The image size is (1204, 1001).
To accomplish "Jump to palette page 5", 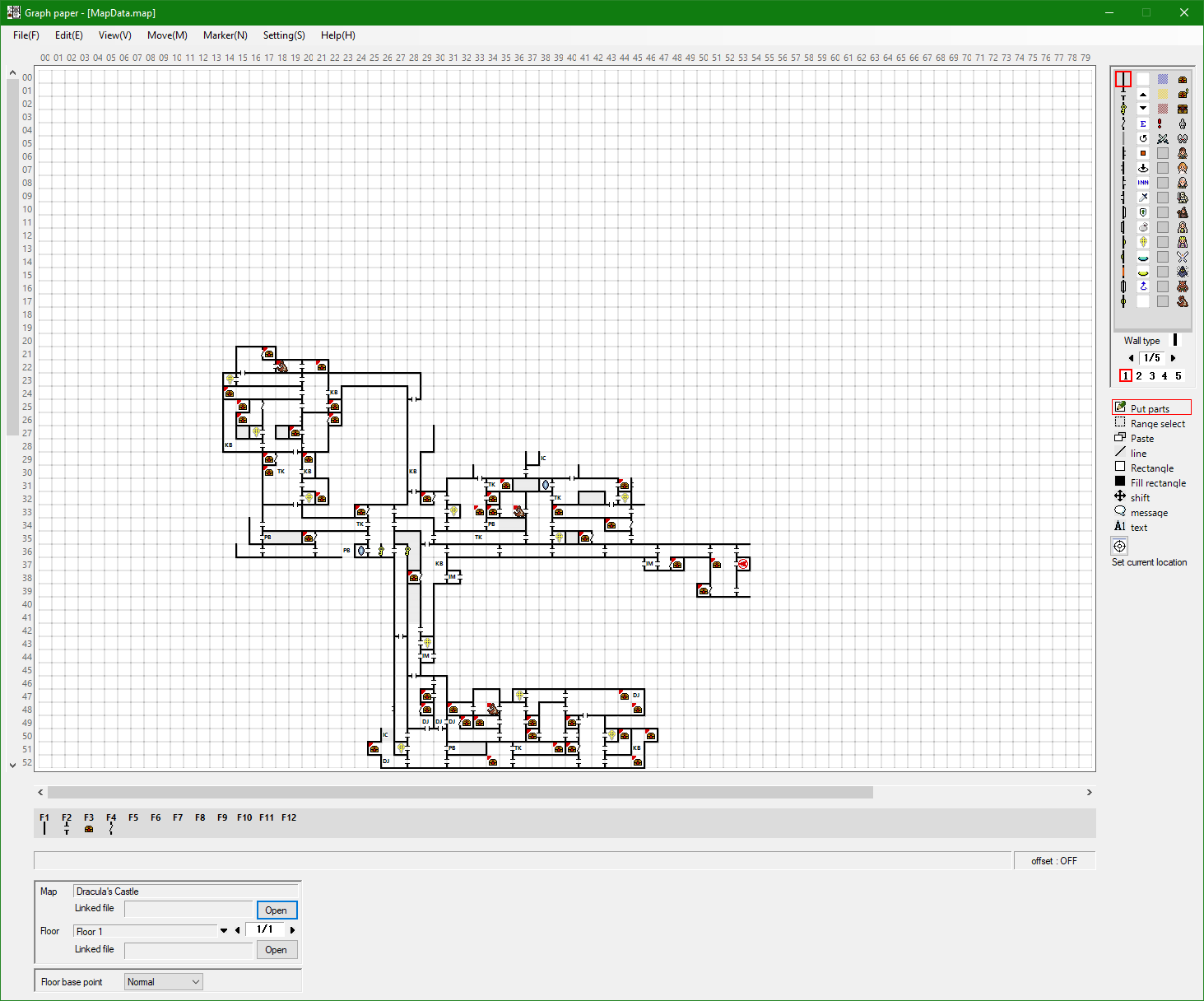I will (1178, 376).
